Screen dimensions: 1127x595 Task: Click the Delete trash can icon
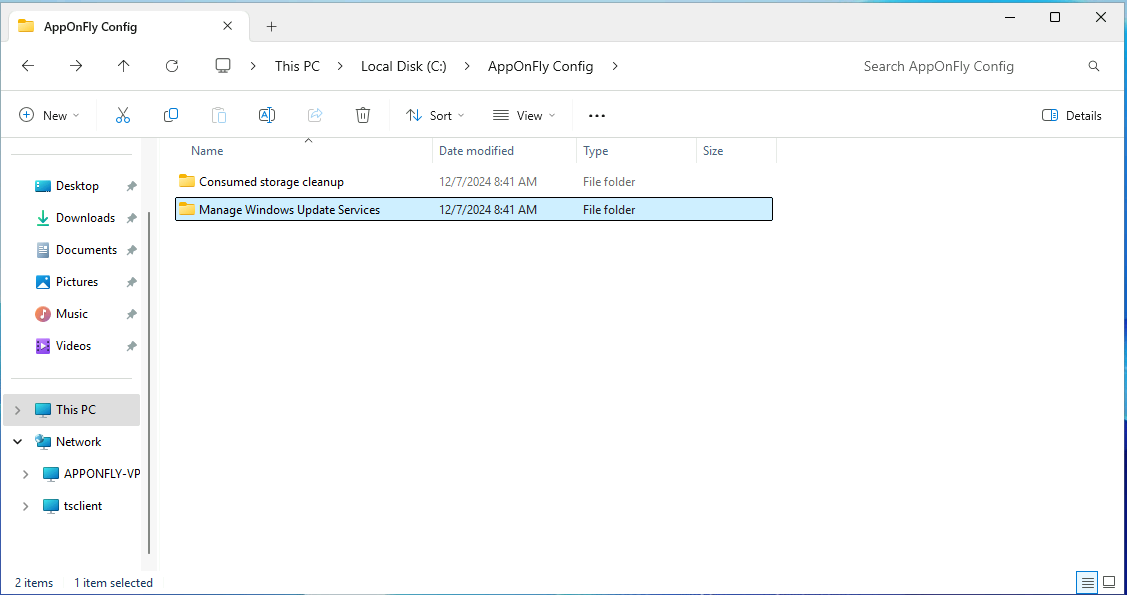coord(363,115)
